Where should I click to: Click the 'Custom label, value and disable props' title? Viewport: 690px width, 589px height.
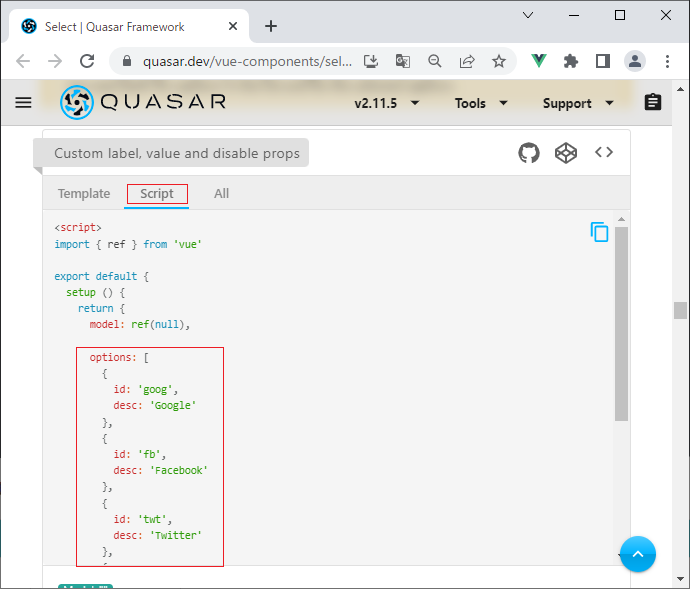[x=177, y=153]
